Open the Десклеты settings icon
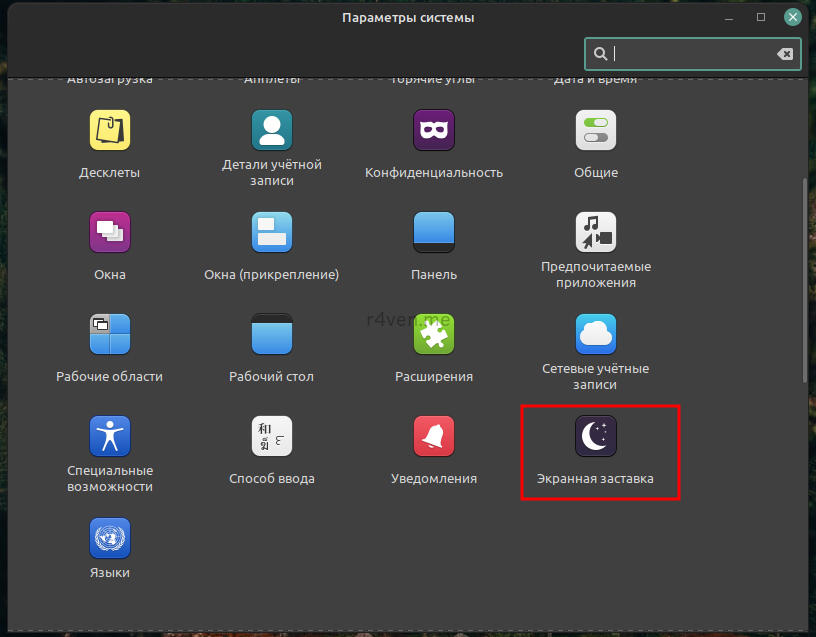 click(x=110, y=131)
